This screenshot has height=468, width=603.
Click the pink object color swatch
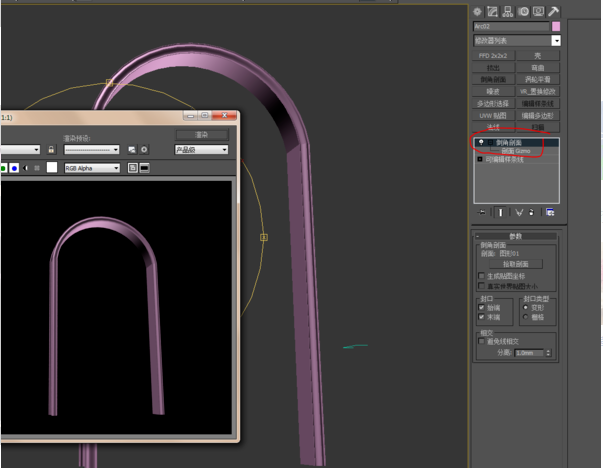[556, 26]
